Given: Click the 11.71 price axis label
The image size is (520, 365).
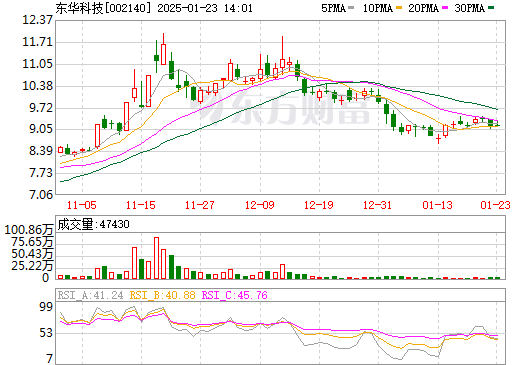Looking at the screenshot, I should [x=37, y=42].
